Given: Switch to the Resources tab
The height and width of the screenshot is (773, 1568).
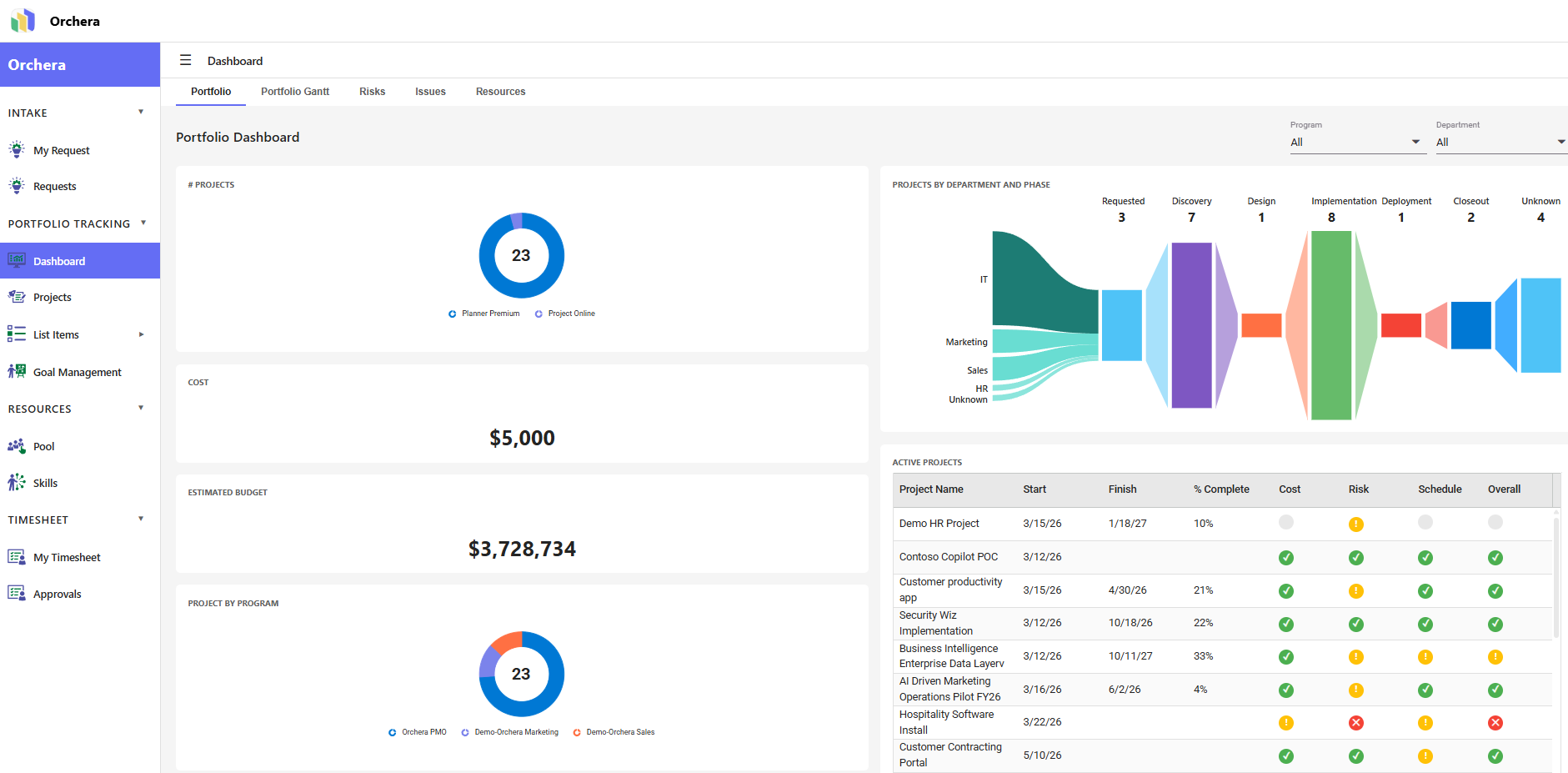Looking at the screenshot, I should 500,92.
